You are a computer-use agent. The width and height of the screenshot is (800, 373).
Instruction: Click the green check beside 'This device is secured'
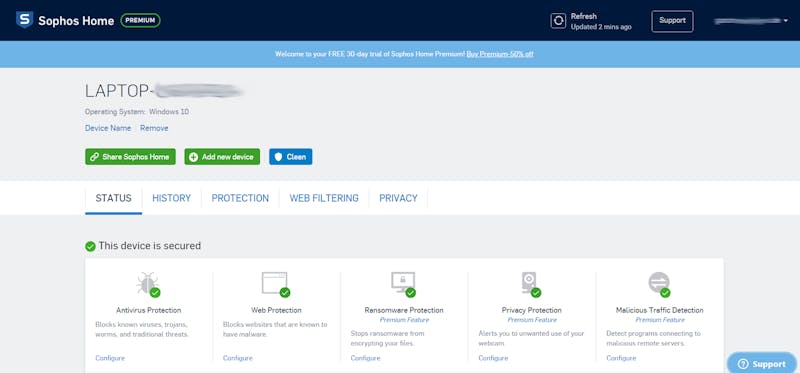point(90,246)
